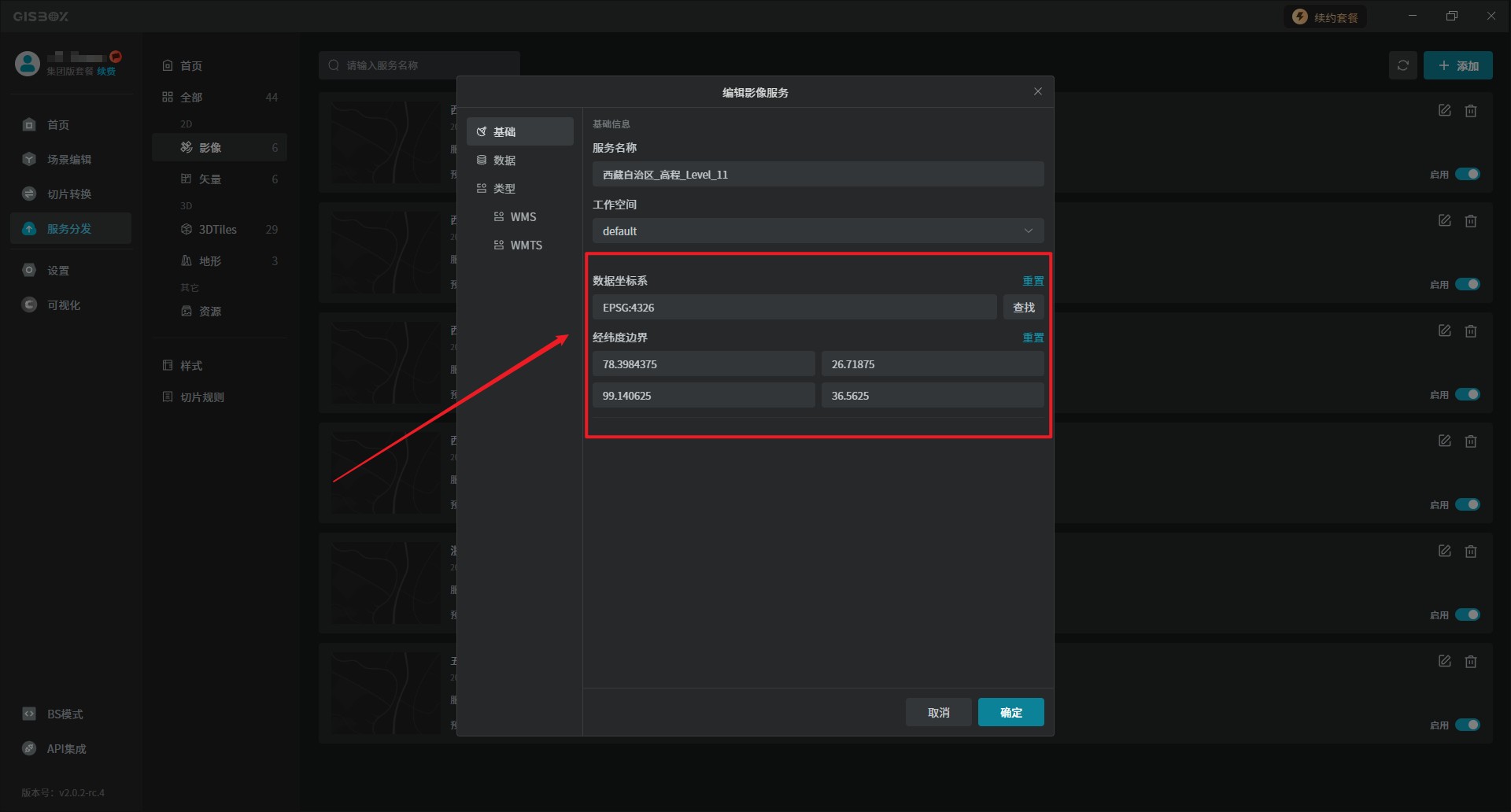This screenshot has height=812, width=1511.
Task: Expand the 工作空间 default dropdown
Action: 818,231
